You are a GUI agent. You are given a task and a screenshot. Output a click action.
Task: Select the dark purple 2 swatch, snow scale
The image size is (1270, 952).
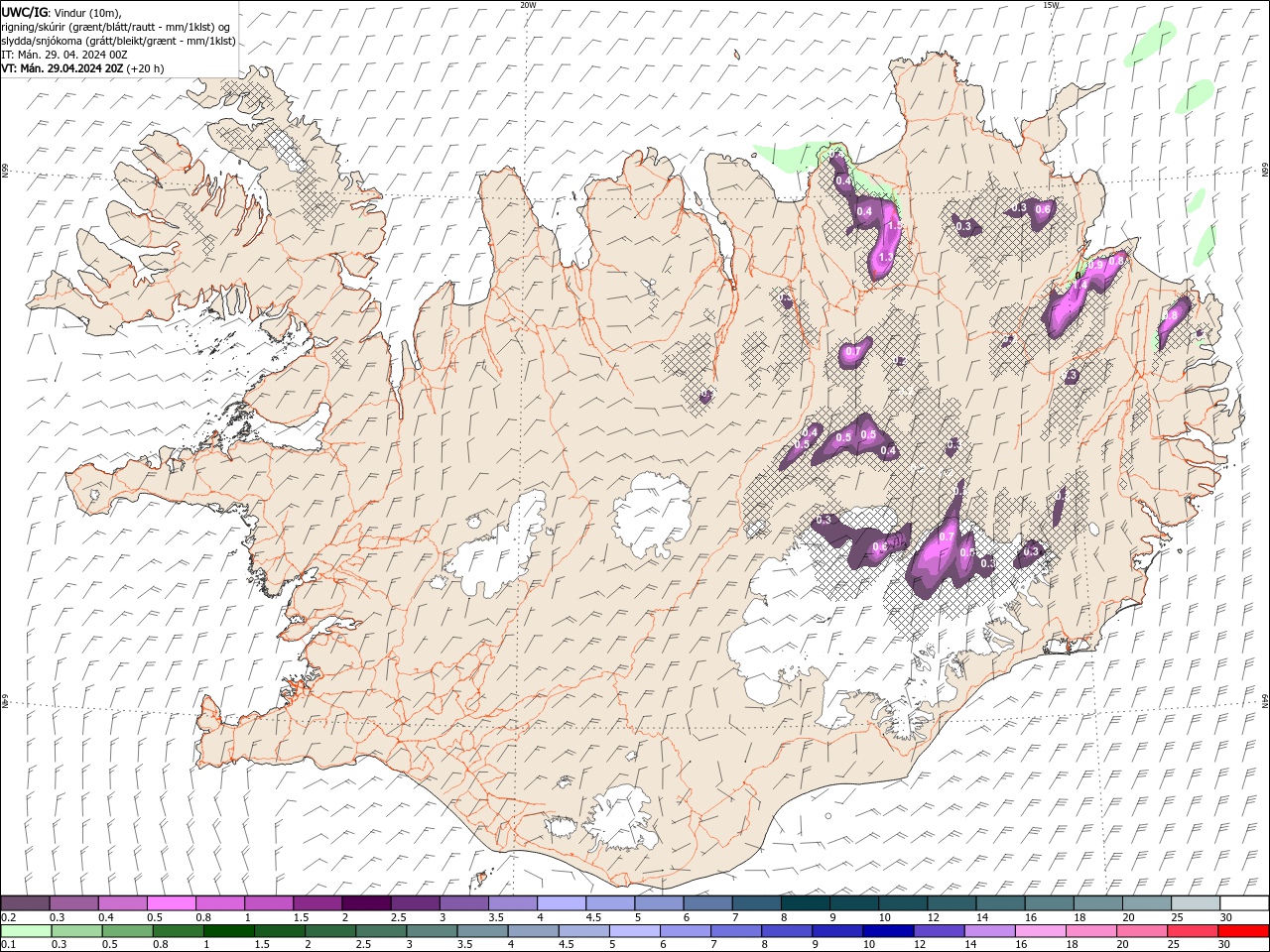pos(365,903)
